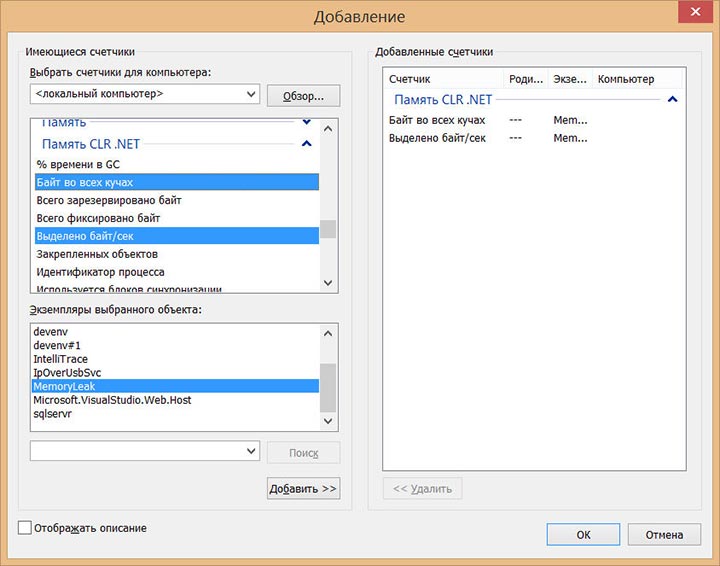Select Всего фиксировано байт counter
The width and height of the screenshot is (720, 566).
pyautogui.click(x=177, y=218)
